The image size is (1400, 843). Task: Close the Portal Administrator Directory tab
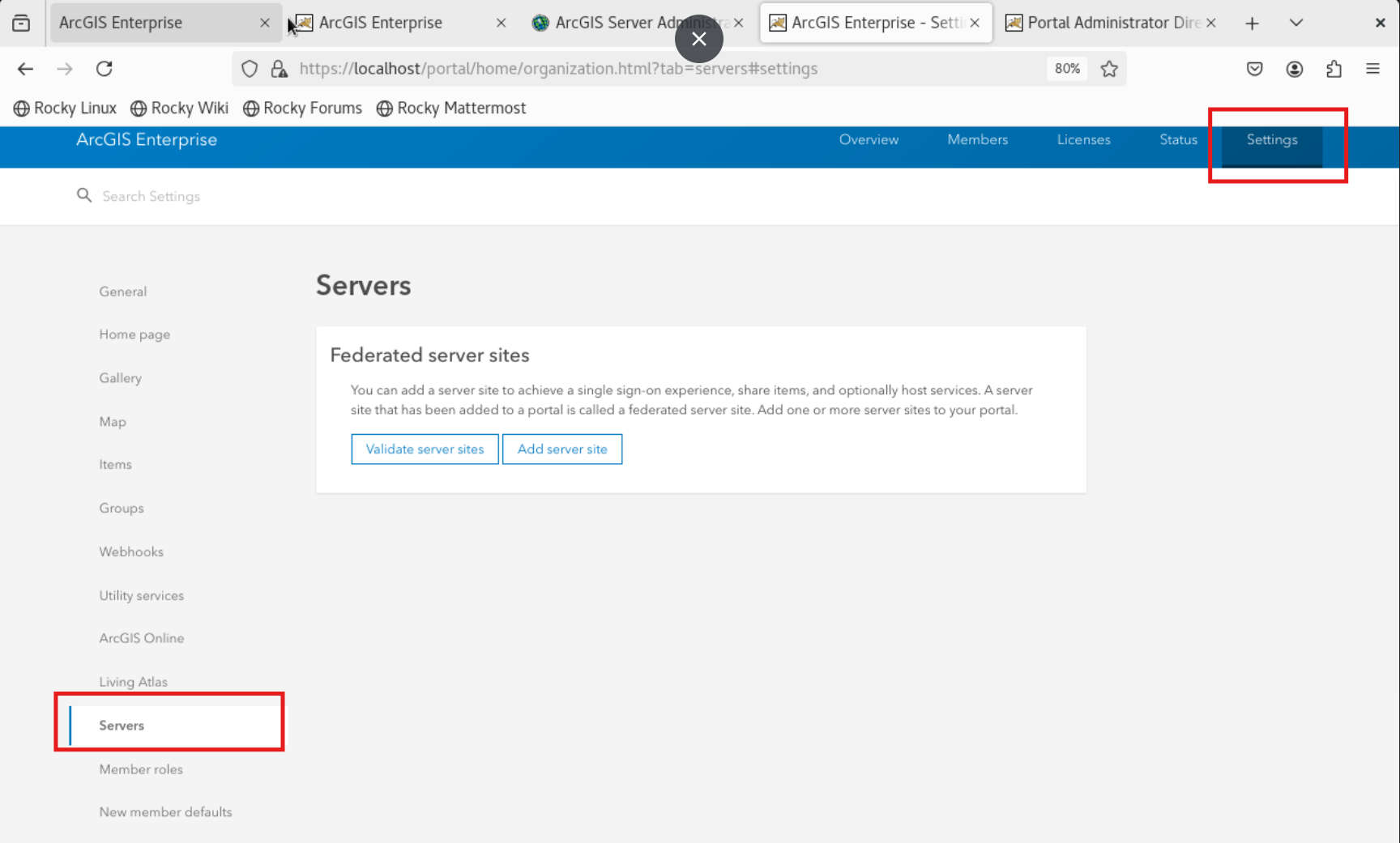1210,23
